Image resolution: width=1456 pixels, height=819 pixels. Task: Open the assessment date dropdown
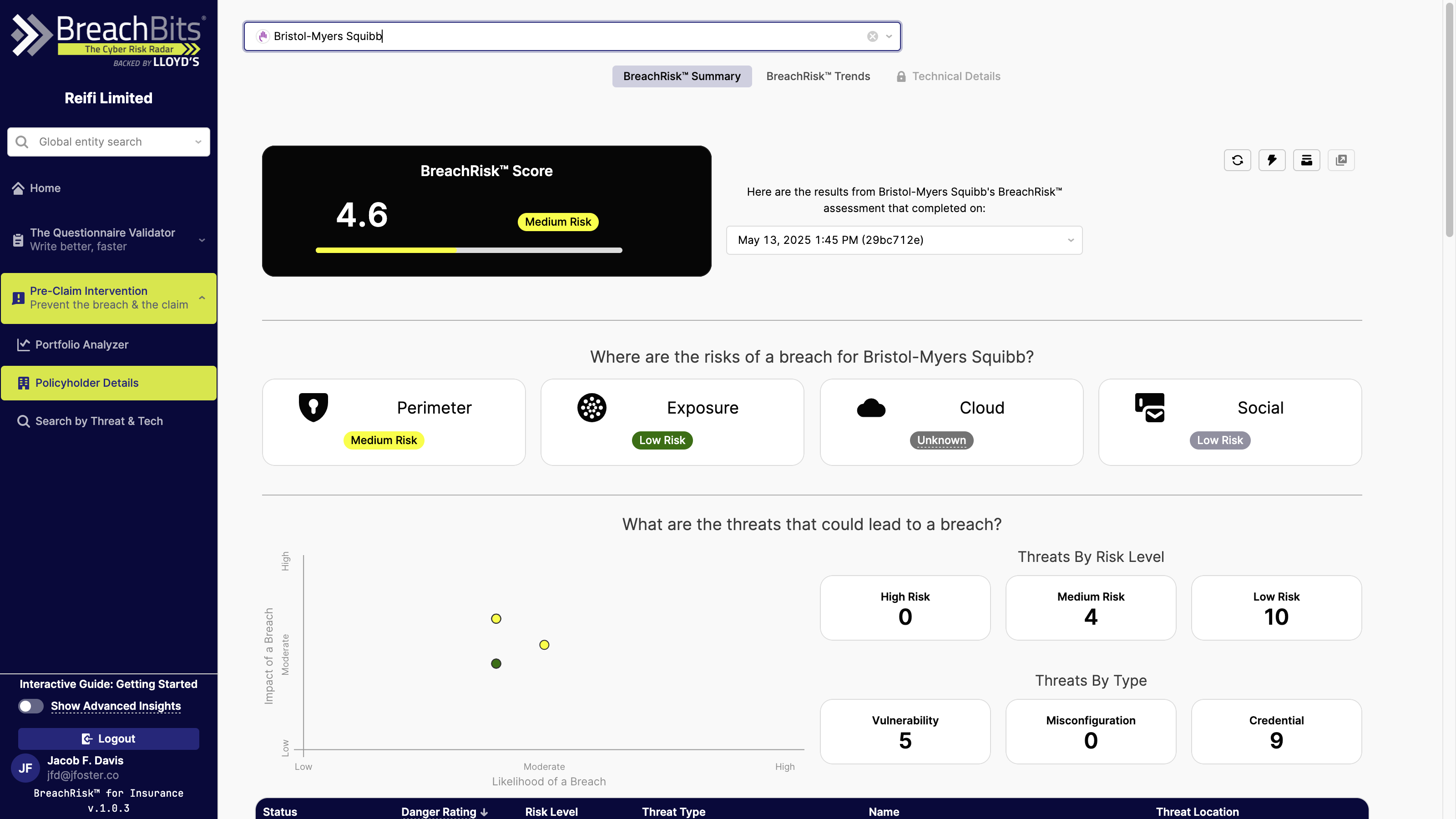click(x=904, y=240)
